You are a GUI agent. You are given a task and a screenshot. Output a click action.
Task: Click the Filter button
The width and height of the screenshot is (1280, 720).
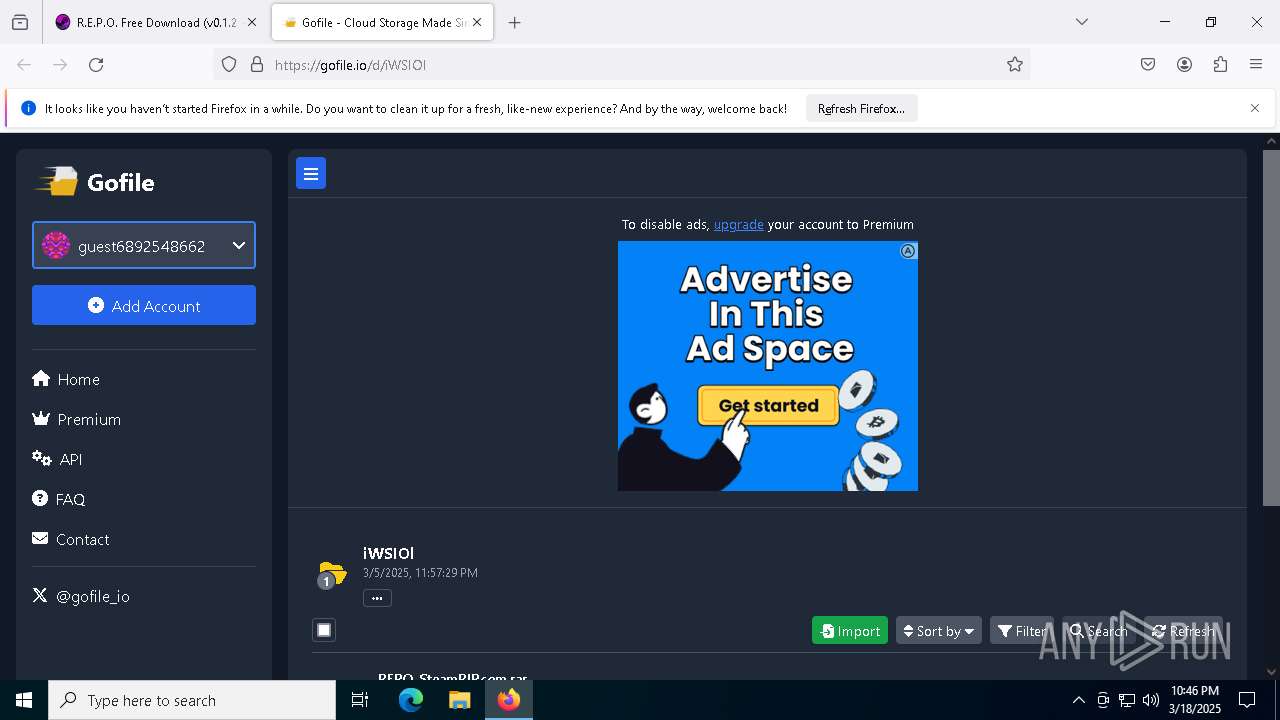click(x=1021, y=630)
